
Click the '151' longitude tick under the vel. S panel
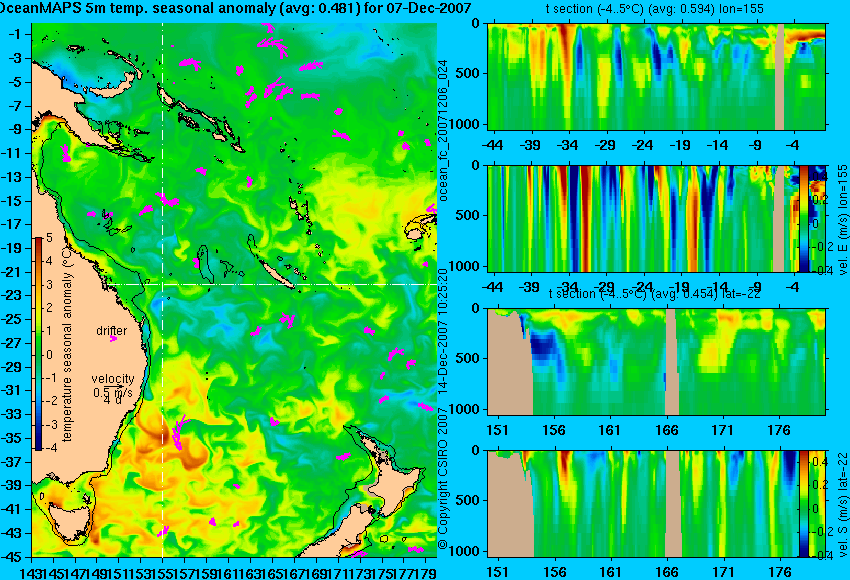[497, 572]
